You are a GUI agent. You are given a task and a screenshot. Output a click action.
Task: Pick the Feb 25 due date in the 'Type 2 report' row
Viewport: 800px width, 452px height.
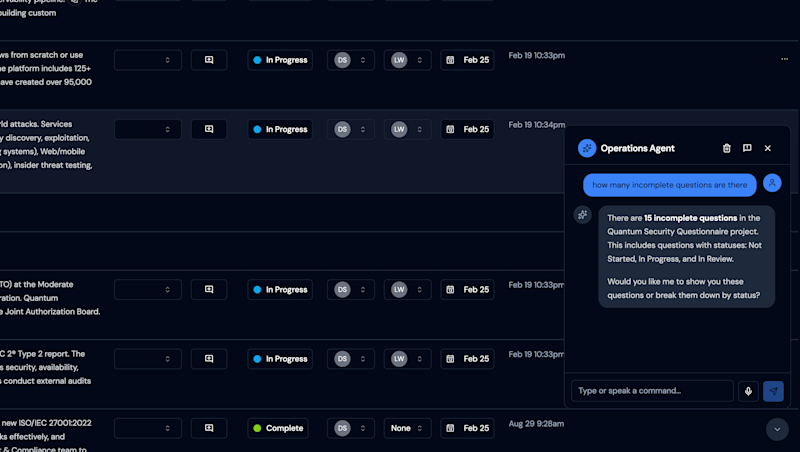[x=467, y=359]
